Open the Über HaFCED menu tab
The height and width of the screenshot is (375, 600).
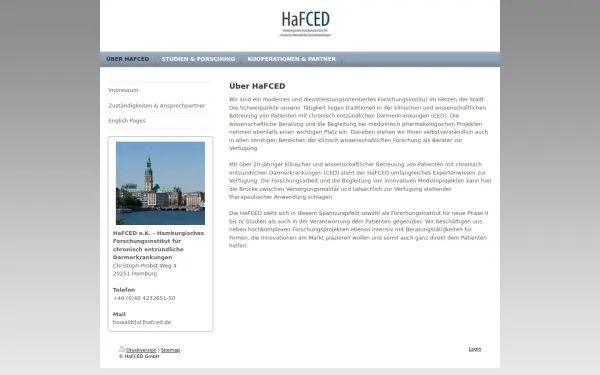(x=127, y=59)
